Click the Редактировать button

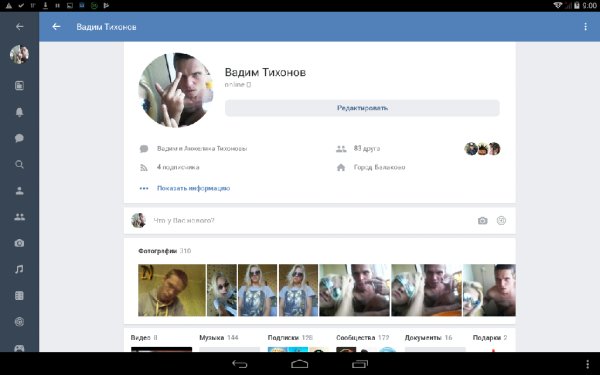[362, 108]
